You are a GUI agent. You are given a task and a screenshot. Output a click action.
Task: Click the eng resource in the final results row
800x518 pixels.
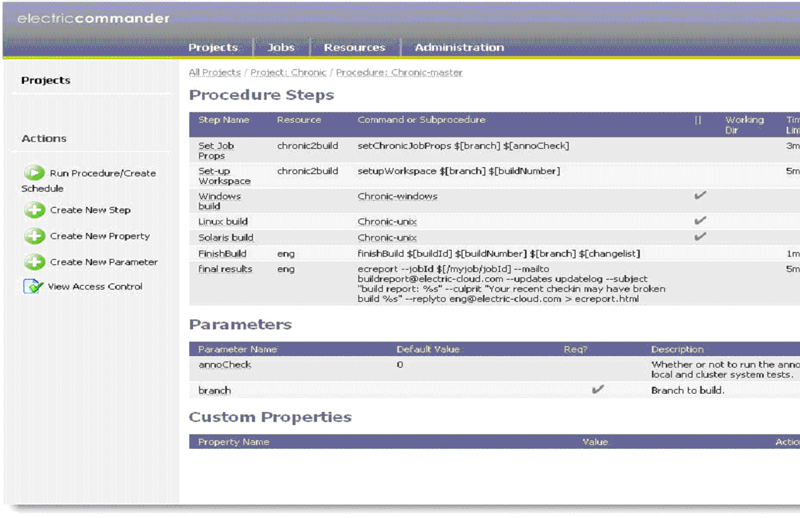pyautogui.click(x=286, y=269)
